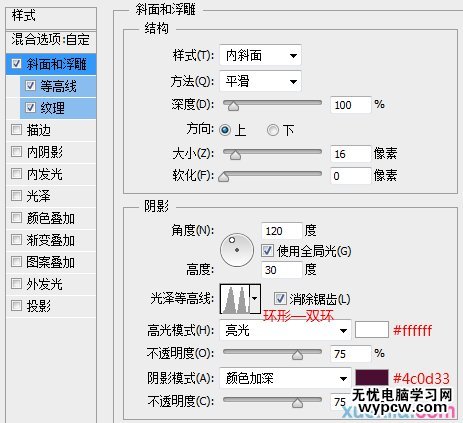Click highlight opacity field 75
This screenshot has width=463, height=423.
[x=351, y=354]
